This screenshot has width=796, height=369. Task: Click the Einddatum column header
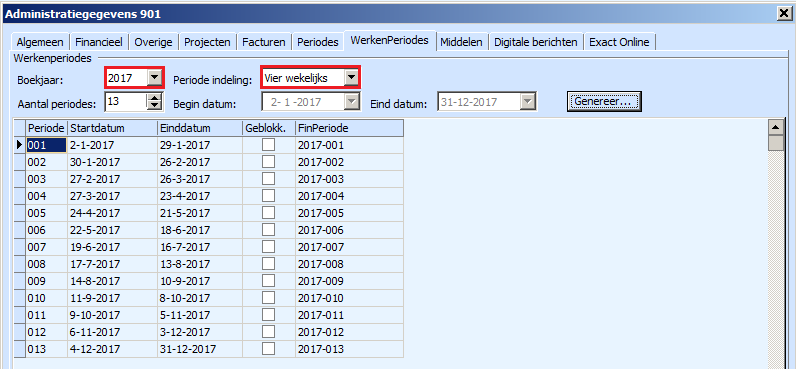[x=200, y=128]
